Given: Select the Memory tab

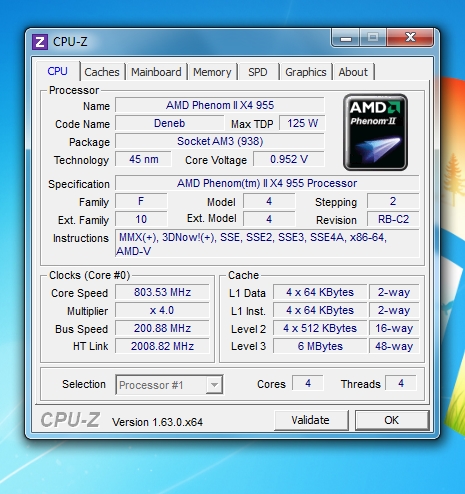Looking at the screenshot, I should pyautogui.click(x=212, y=72).
